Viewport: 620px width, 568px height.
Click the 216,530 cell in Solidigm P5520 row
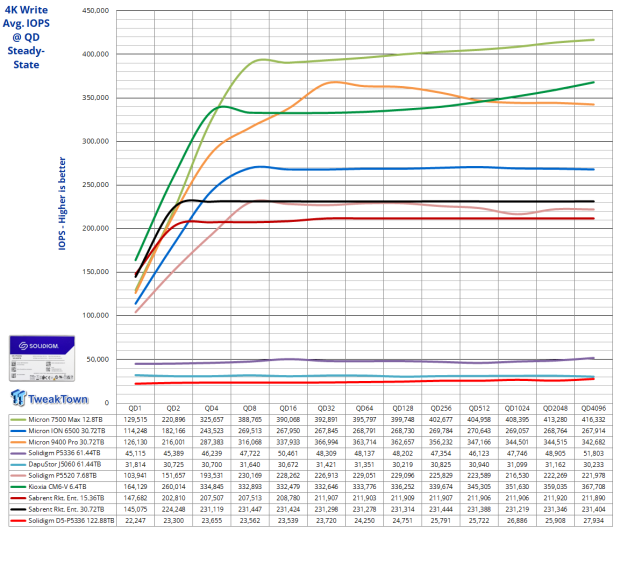pos(517,475)
